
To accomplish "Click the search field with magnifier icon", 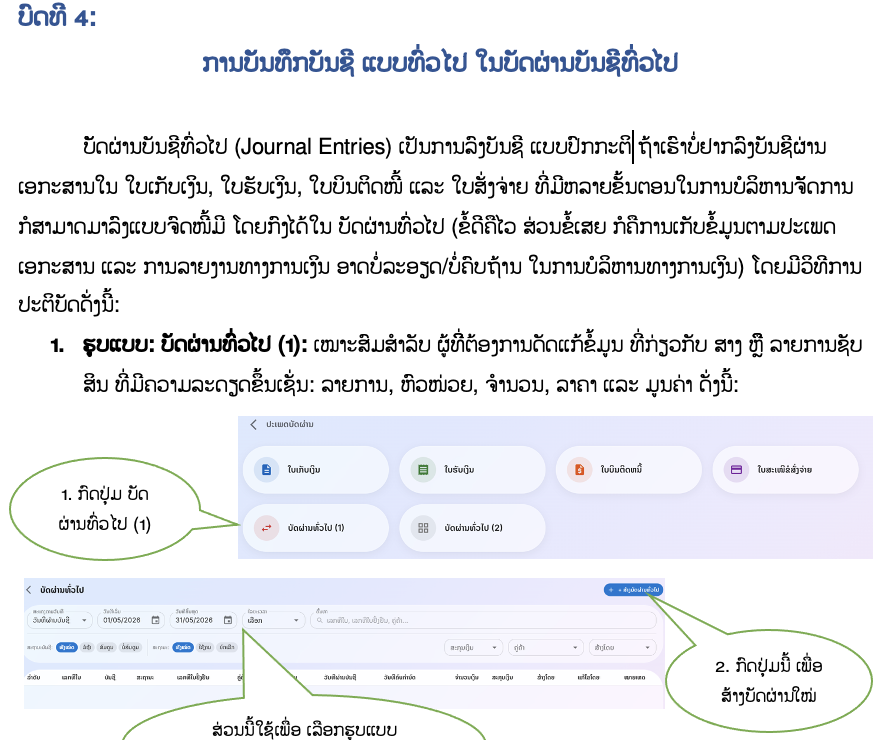I will [x=483, y=620].
